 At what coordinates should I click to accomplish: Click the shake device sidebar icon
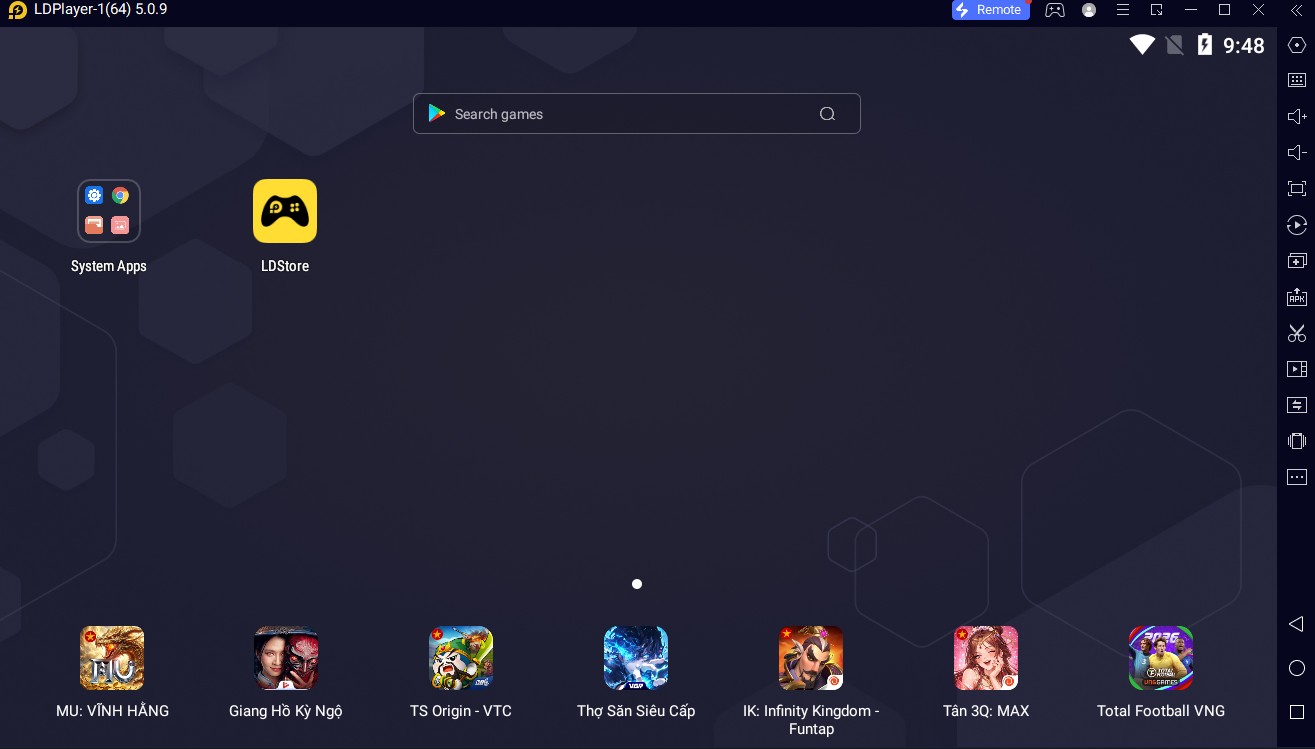pyautogui.click(x=1297, y=441)
